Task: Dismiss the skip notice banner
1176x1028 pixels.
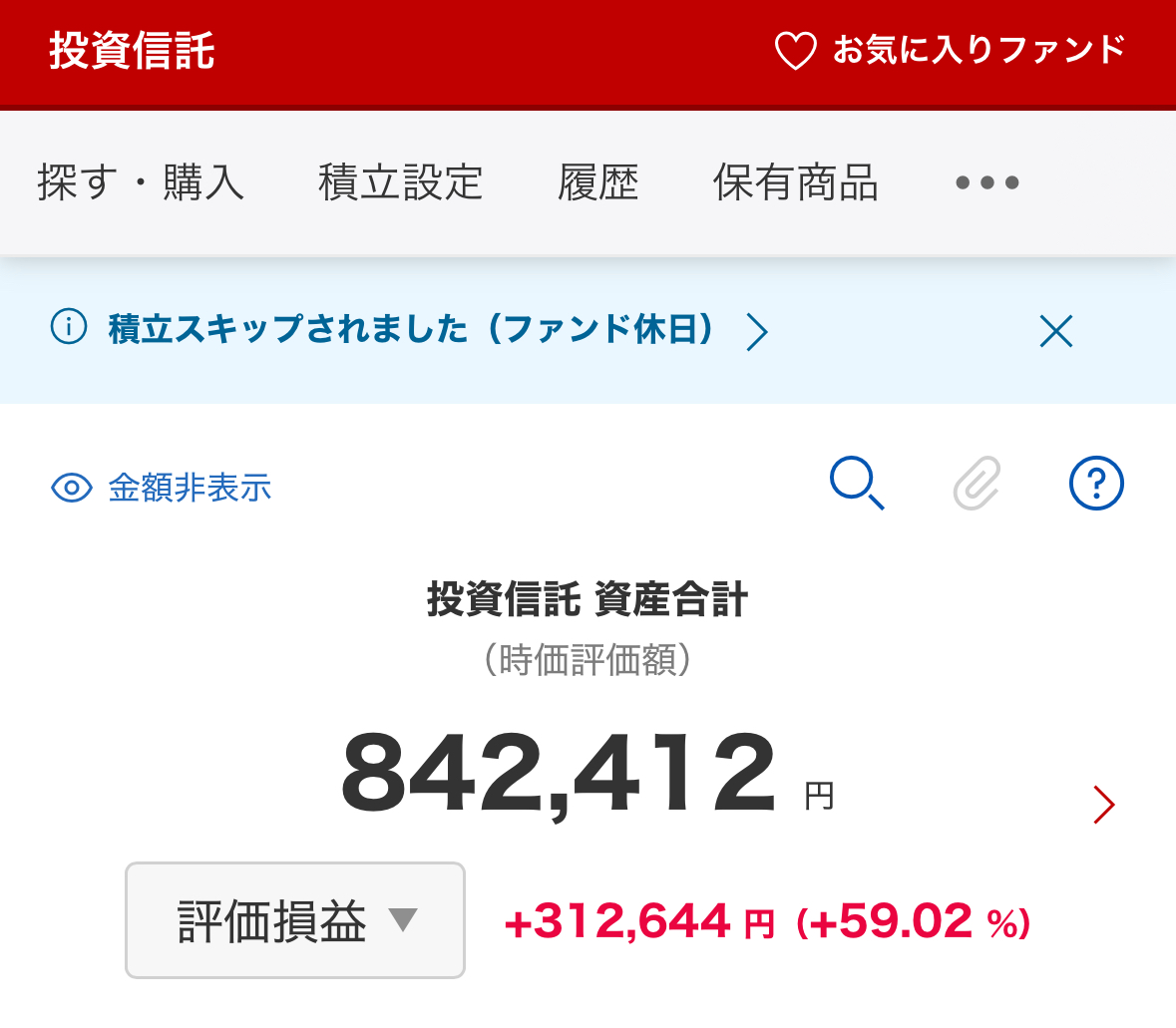Action: [x=1055, y=331]
